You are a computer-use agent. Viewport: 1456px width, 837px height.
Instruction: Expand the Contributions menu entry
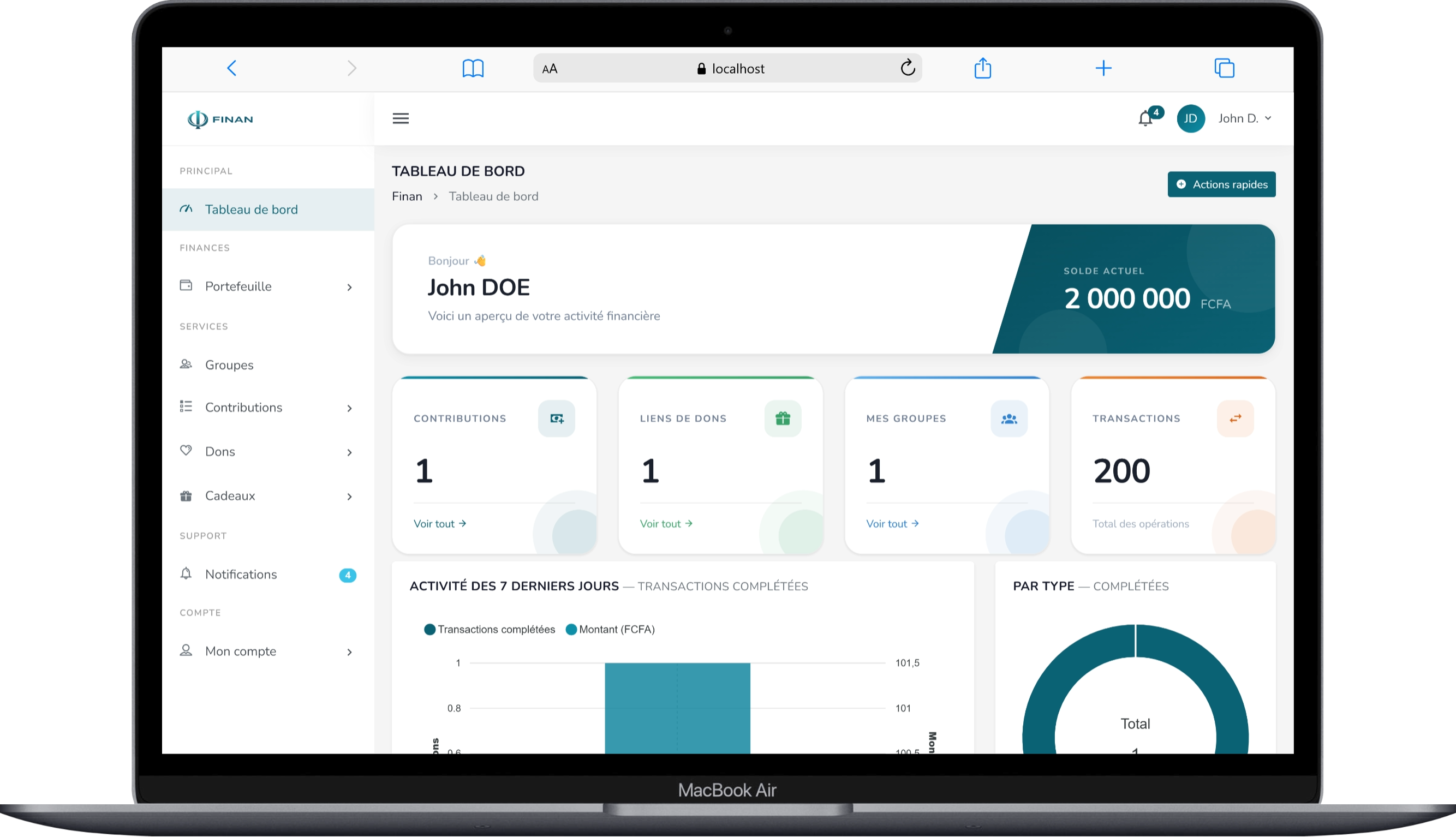(x=244, y=407)
